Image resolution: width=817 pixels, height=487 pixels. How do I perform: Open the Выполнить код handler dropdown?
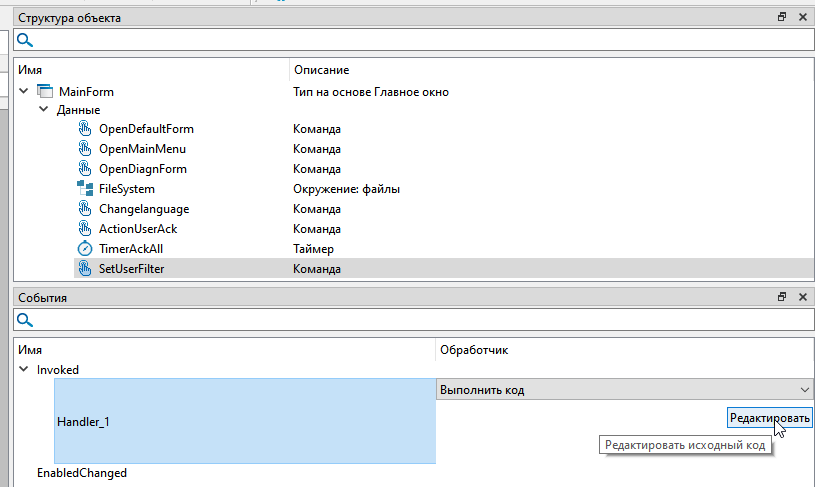pos(804,389)
